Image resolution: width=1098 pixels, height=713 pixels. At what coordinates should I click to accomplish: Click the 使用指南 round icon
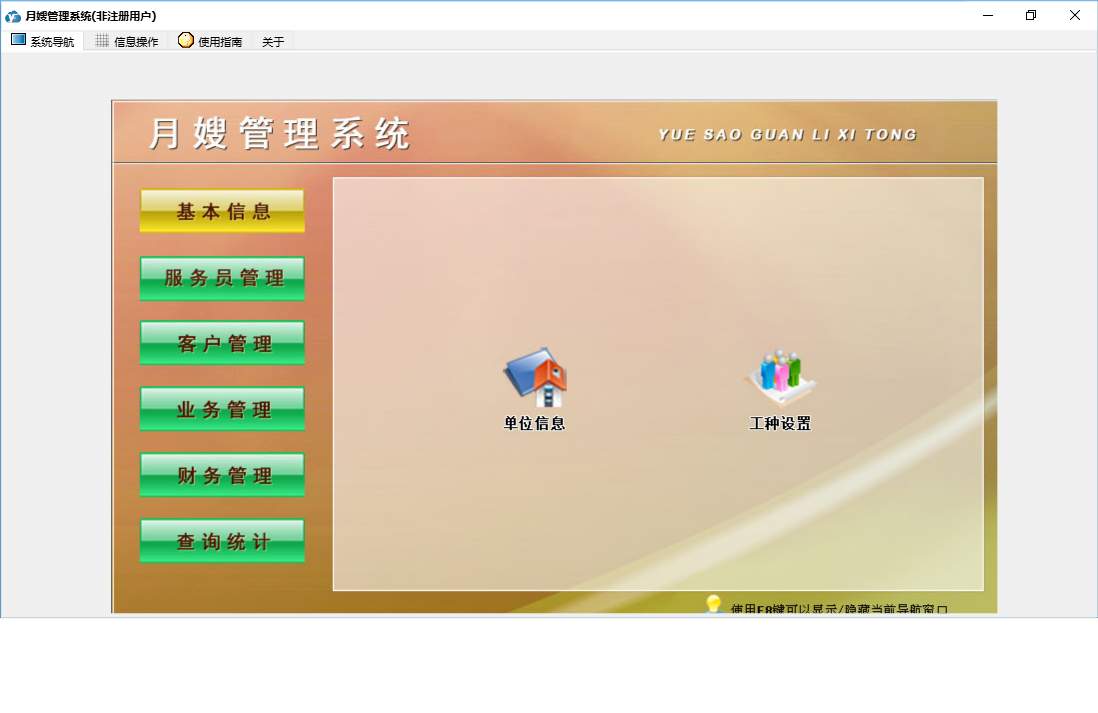click(186, 40)
